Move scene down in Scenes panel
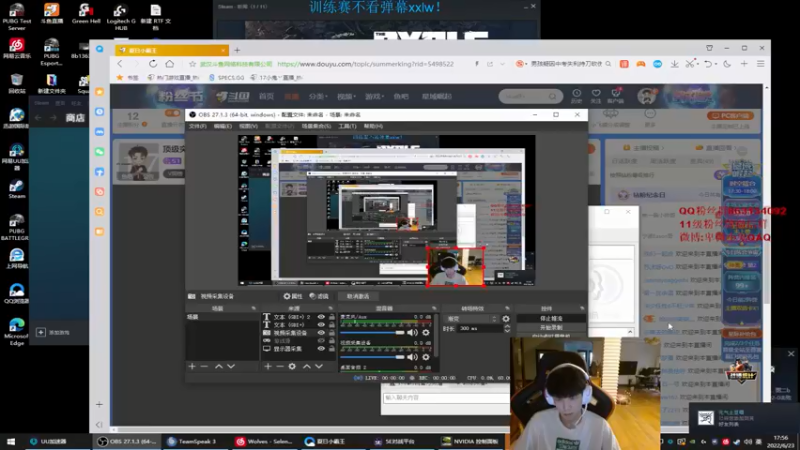The width and height of the screenshot is (800, 450). (x=231, y=366)
